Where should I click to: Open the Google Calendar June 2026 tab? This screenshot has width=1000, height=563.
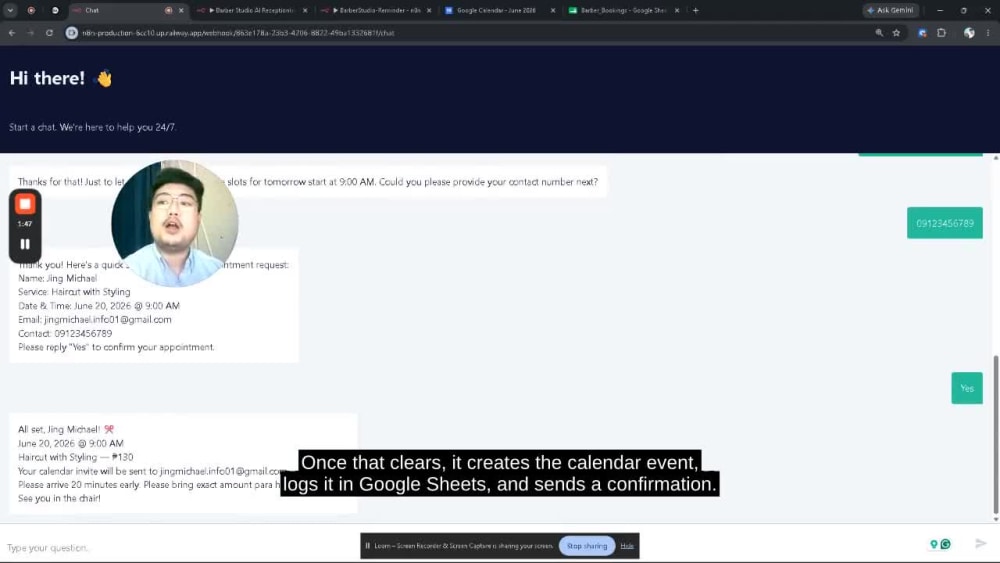click(496, 10)
